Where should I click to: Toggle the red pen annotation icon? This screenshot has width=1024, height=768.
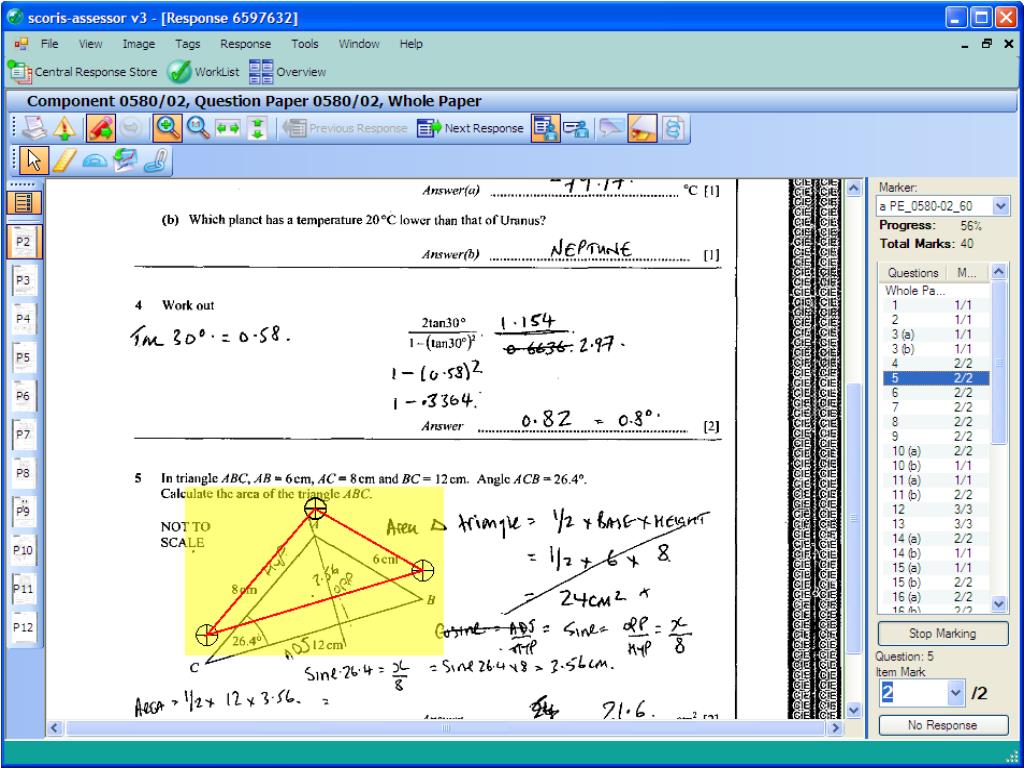[x=100, y=128]
